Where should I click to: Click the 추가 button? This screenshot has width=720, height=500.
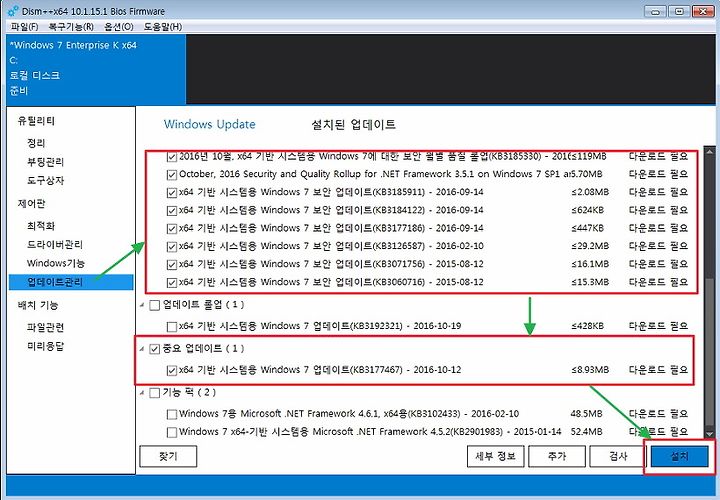[557, 456]
